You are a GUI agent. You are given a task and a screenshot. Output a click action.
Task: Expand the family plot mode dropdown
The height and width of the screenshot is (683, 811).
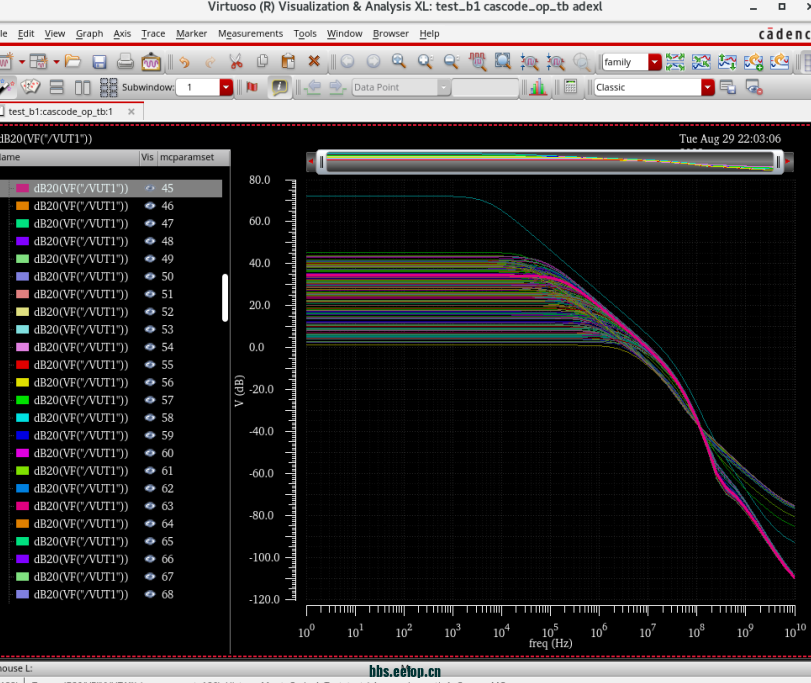[x=655, y=62]
